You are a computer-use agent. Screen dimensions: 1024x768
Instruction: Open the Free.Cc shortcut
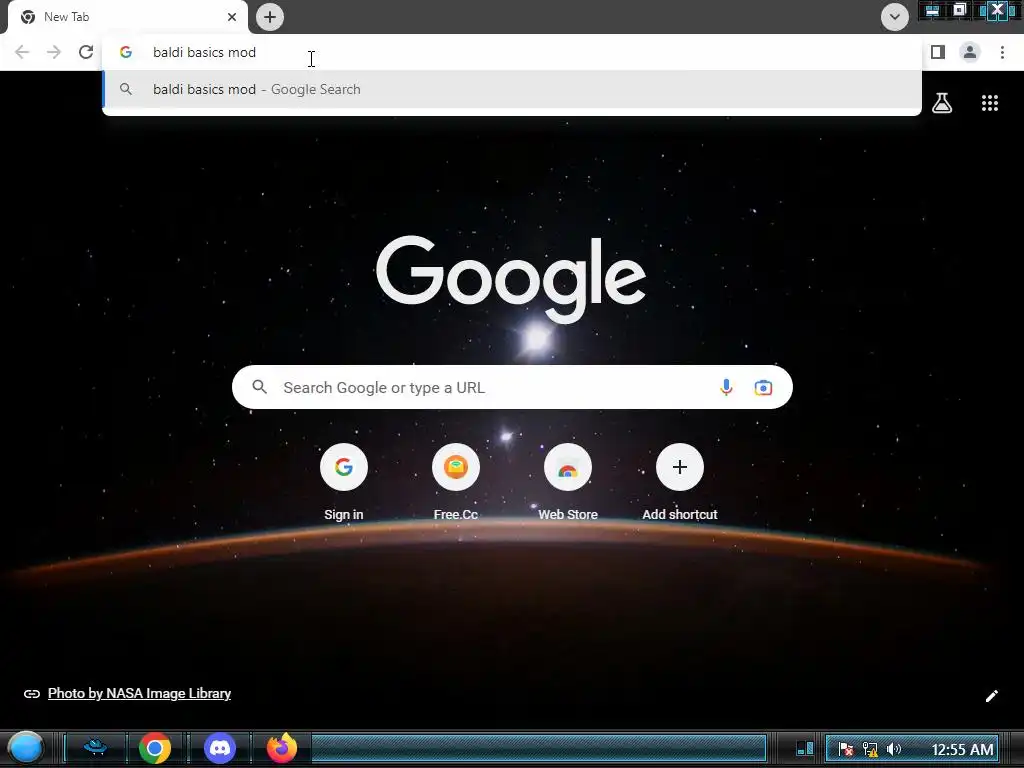(456, 482)
